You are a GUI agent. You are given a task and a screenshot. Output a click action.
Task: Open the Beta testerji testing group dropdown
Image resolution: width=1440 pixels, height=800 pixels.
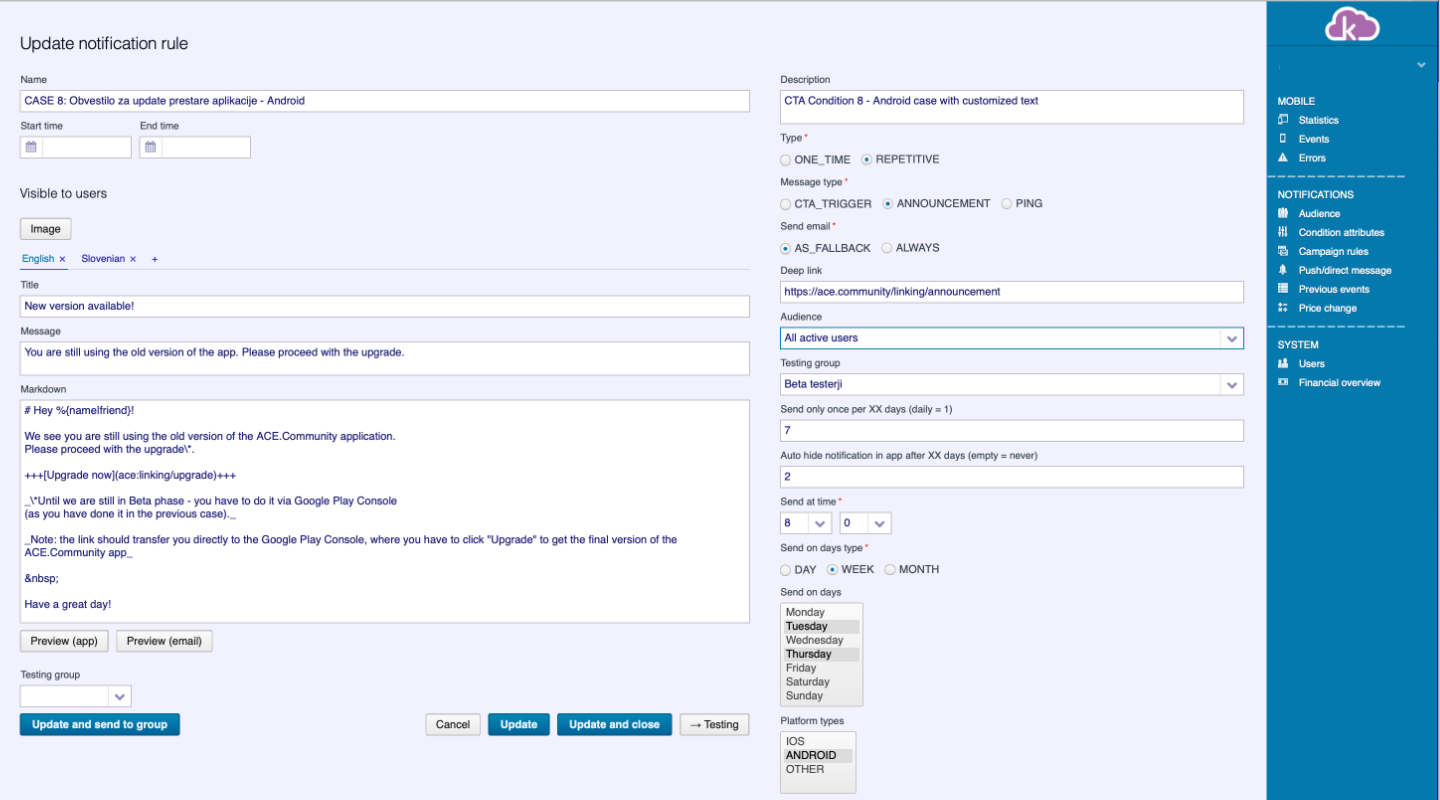(x=1232, y=385)
